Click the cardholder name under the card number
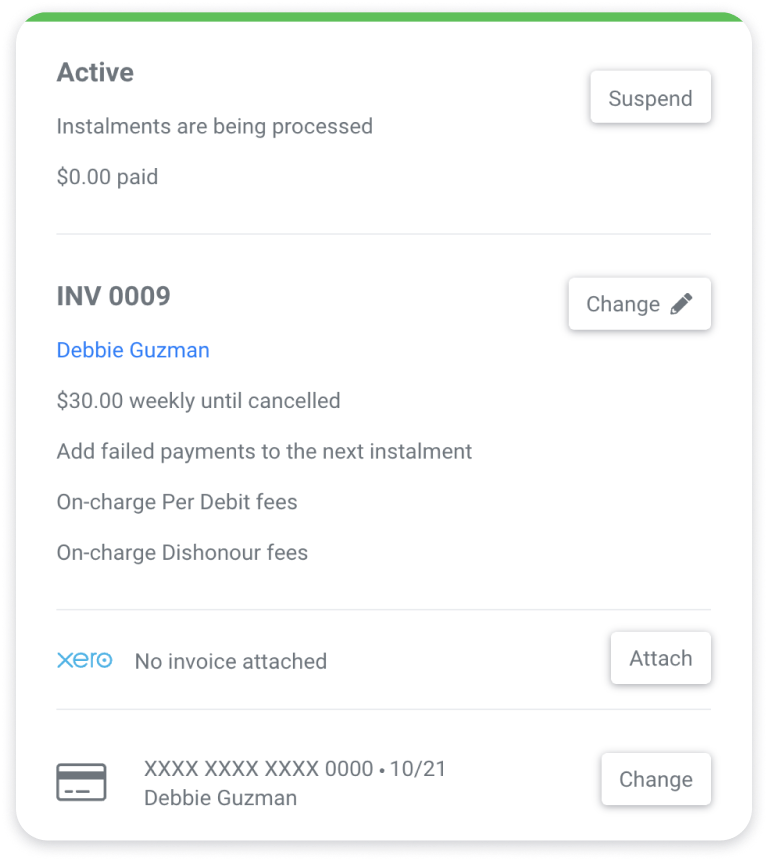 [220, 797]
